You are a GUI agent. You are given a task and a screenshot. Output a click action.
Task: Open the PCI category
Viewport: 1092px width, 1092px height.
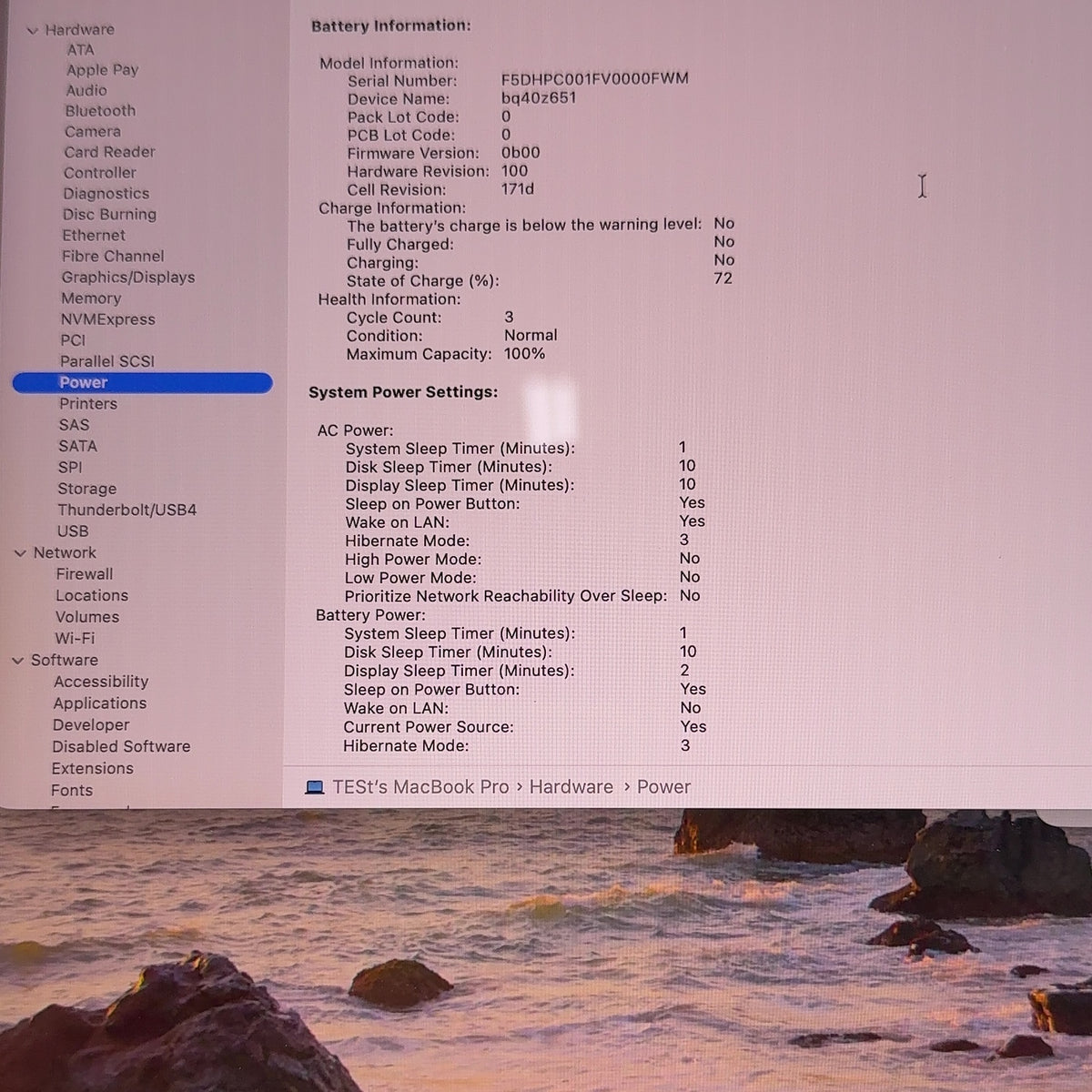73,340
